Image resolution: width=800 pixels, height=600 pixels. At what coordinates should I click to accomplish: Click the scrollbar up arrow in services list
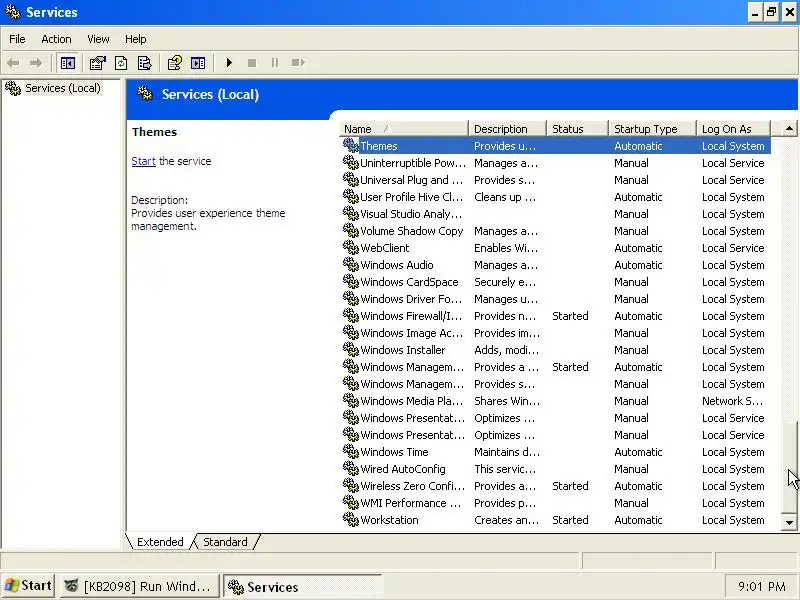click(x=789, y=129)
